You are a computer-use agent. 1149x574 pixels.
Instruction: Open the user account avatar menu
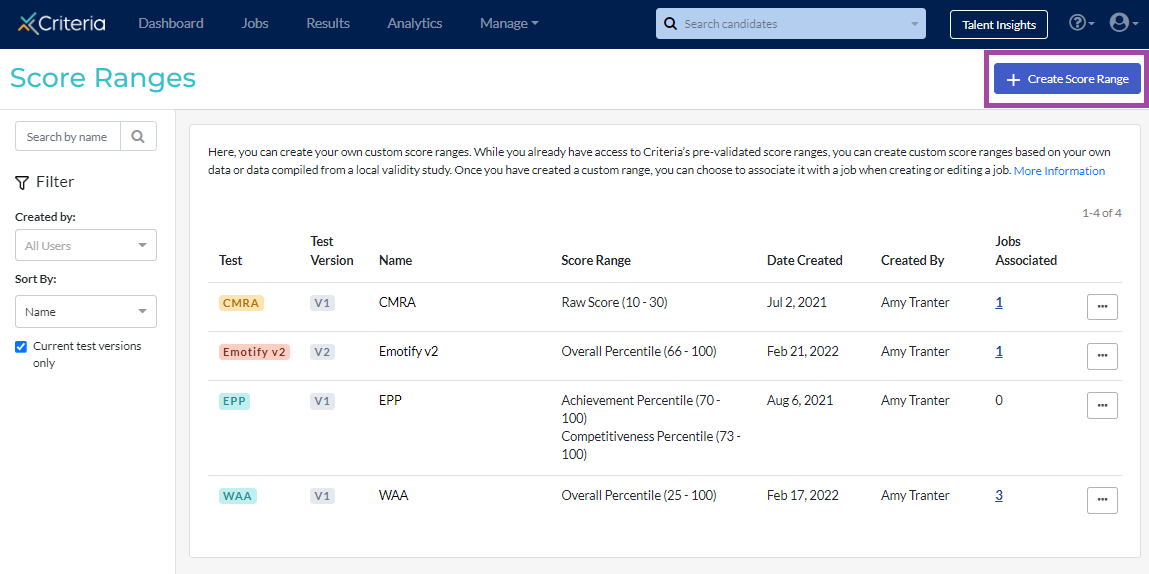pyautogui.click(x=1123, y=23)
